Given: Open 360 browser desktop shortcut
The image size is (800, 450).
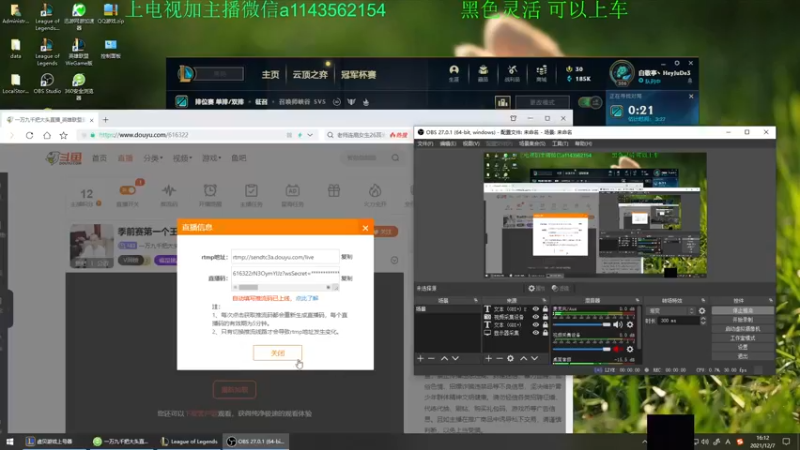Looking at the screenshot, I should [x=79, y=86].
